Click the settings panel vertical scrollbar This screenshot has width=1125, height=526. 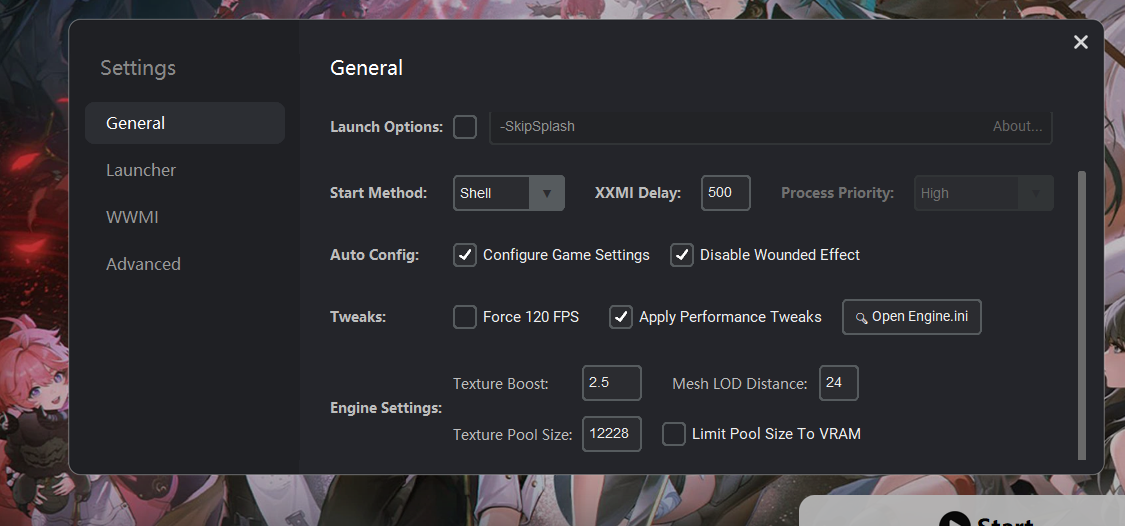coord(1081,315)
